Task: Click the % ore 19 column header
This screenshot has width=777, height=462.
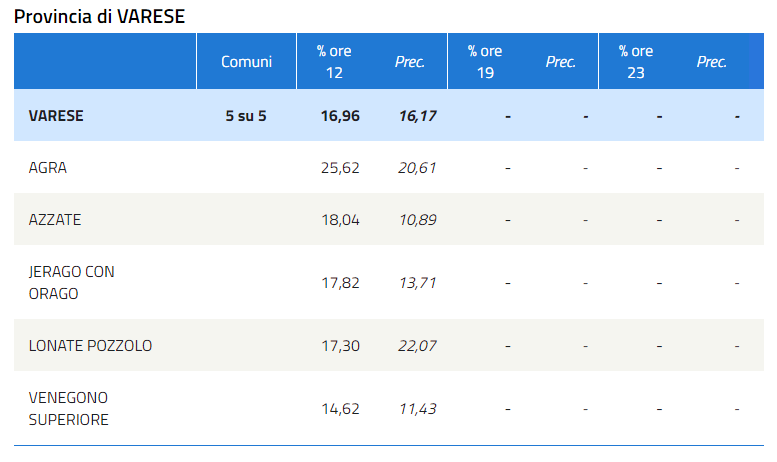Action: tap(485, 62)
